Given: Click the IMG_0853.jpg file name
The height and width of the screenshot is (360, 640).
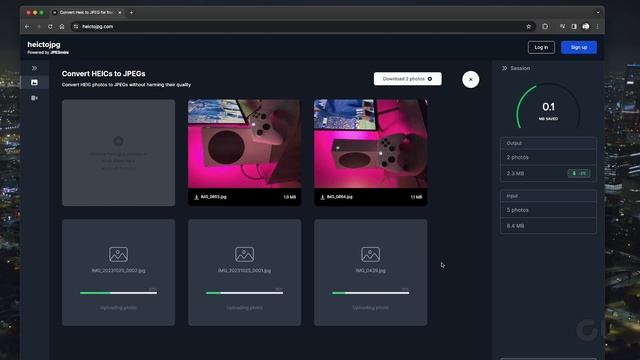Looking at the screenshot, I should pyautogui.click(x=213, y=197).
